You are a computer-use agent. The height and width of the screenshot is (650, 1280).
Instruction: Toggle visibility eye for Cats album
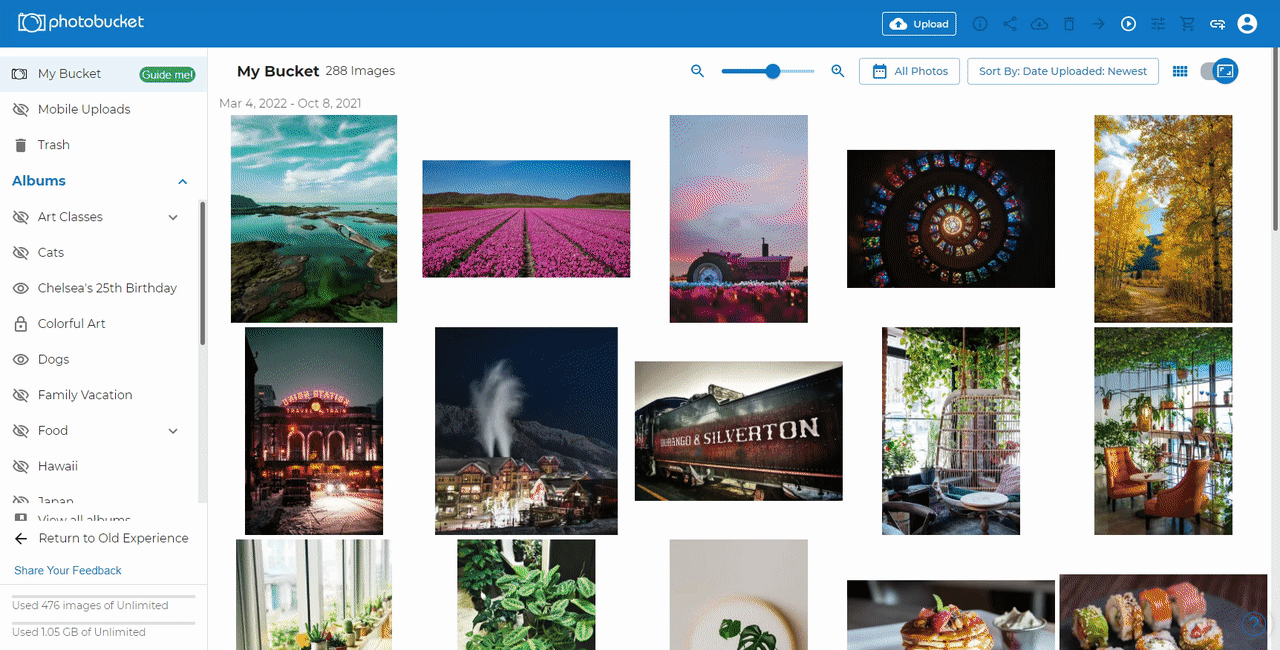(20, 253)
